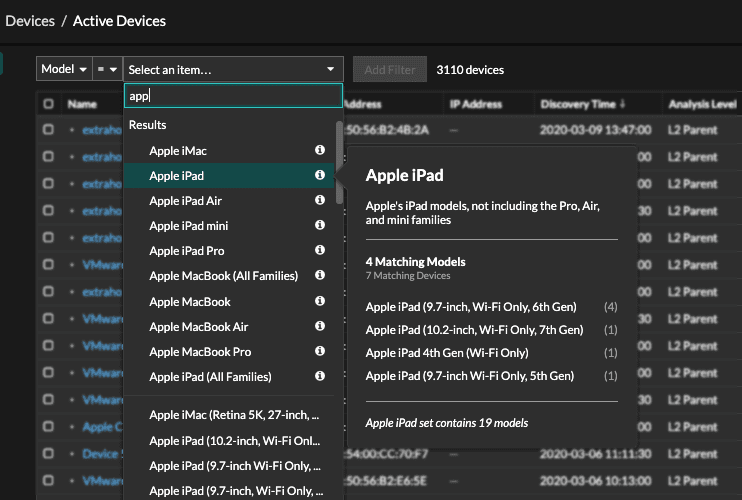
Task: Click info icon beside Apple iPad Air
Action: [320, 201]
